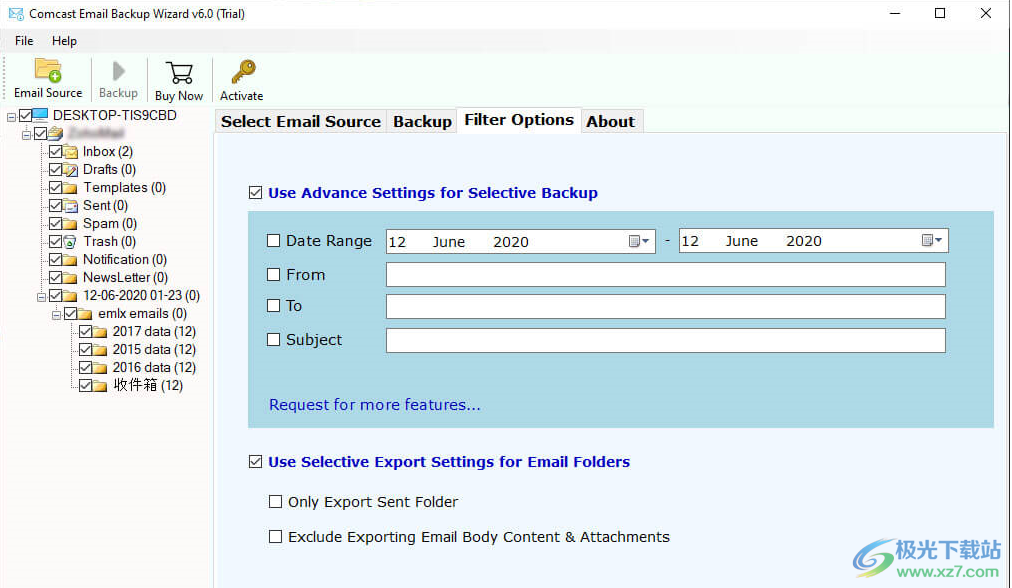Enable the From filter checkbox
The width and height of the screenshot is (1012, 588).
pyautogui.click(x=274, y=274)
